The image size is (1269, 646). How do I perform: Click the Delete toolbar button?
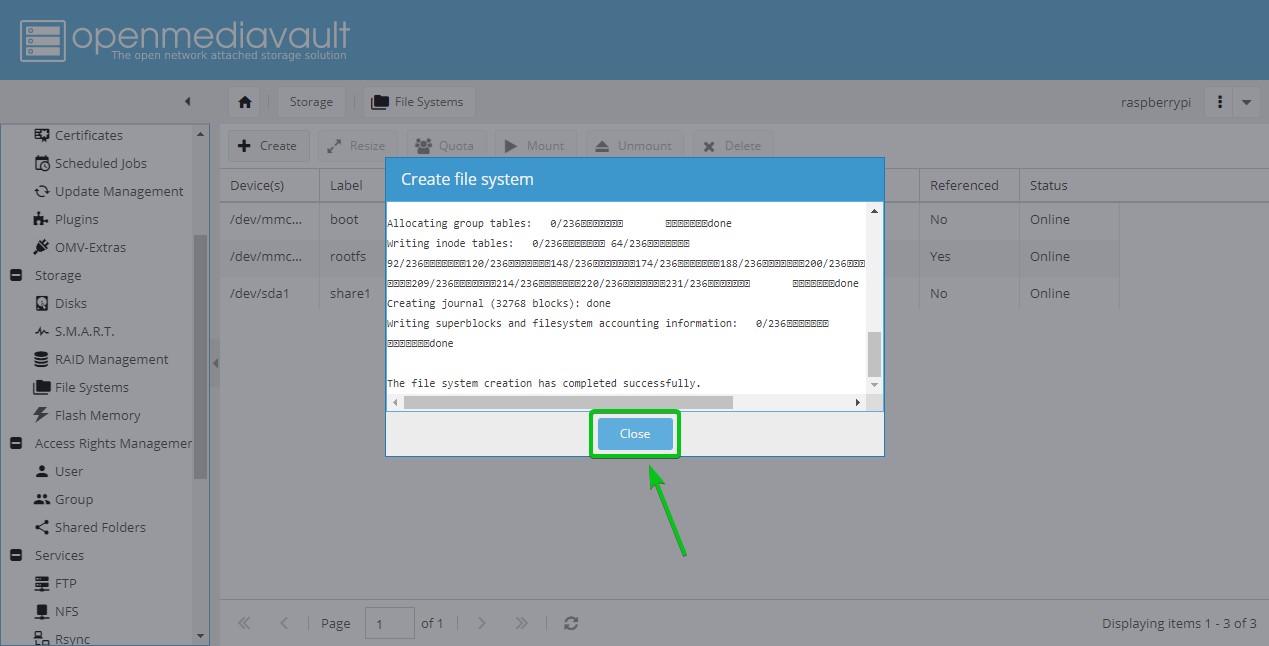coord(732,146)
